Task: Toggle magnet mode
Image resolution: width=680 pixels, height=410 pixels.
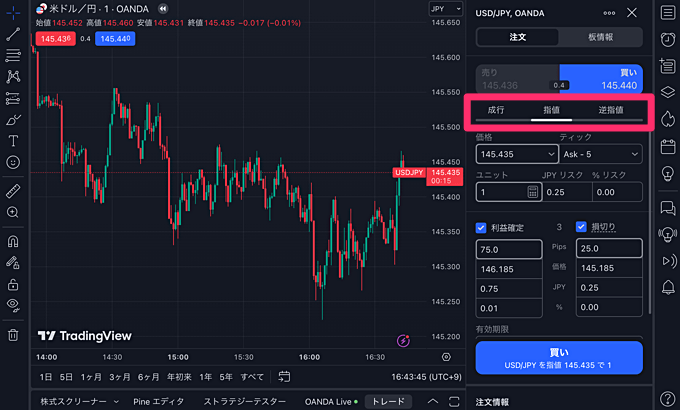Action: click(x=13, y=241)
